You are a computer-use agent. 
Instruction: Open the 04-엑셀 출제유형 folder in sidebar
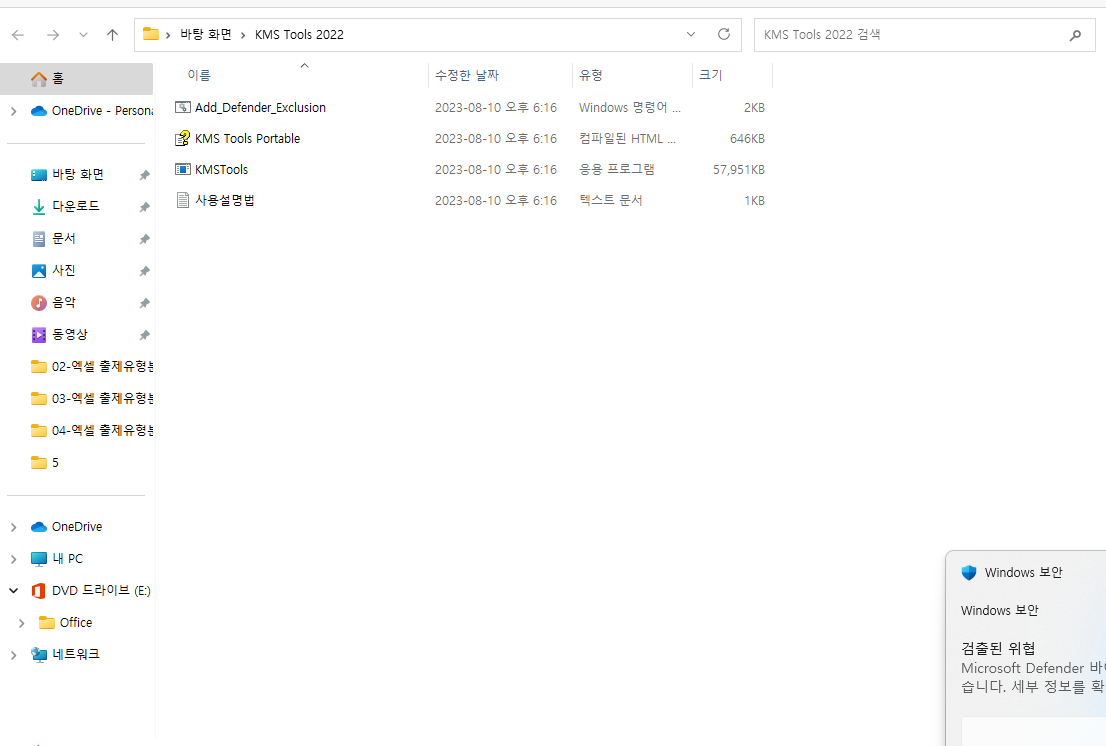(x=92, y=430)
